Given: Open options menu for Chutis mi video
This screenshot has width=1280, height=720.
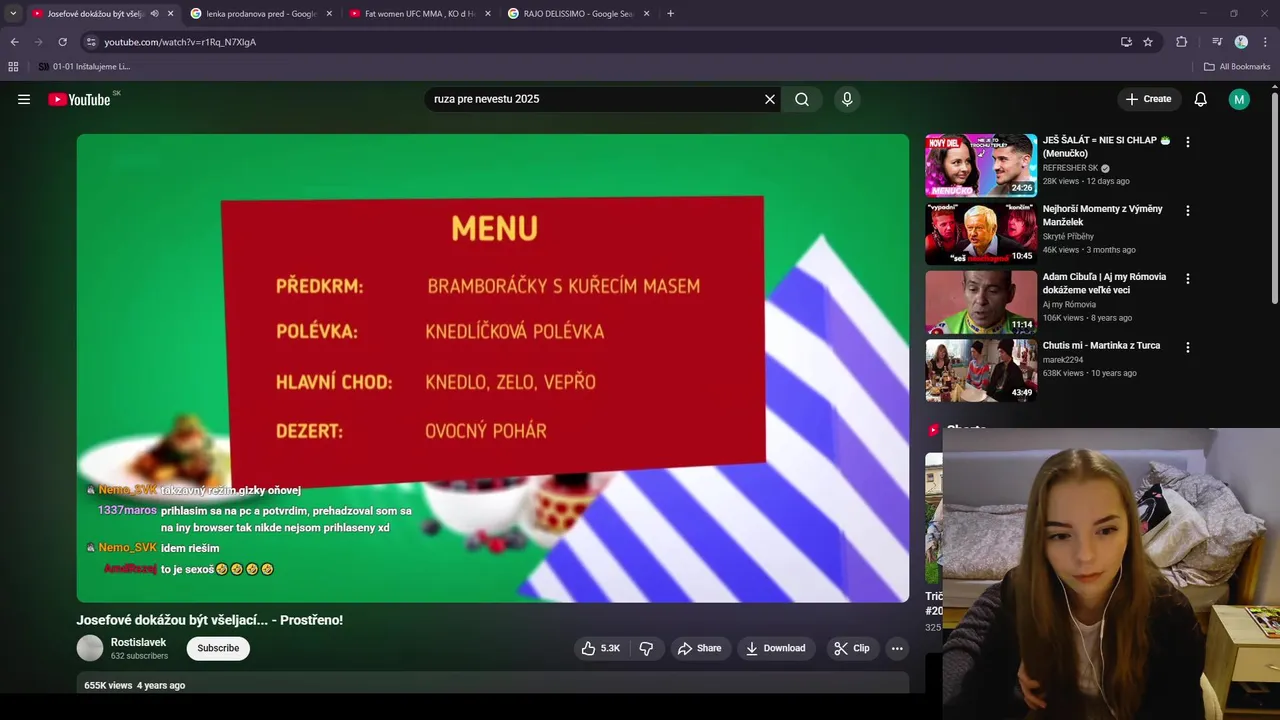Looking at the screenshot, I should coord(1188,347).
